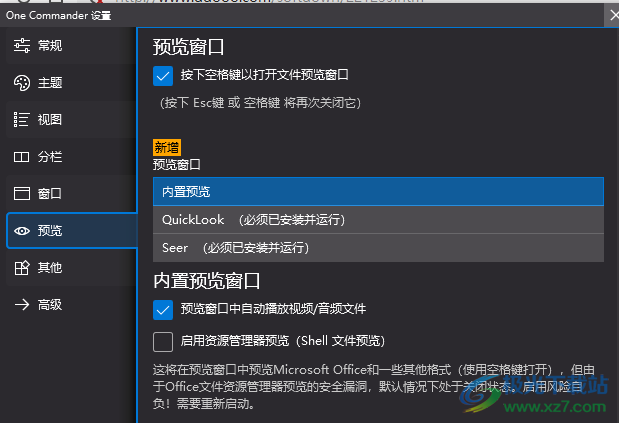
Task: Switch to the 高级 settings tab
Action: click(x=72, y=305)
